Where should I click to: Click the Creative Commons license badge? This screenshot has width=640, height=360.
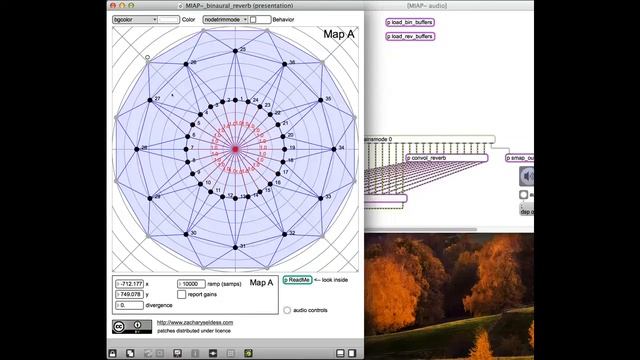(x=132, y=327)
